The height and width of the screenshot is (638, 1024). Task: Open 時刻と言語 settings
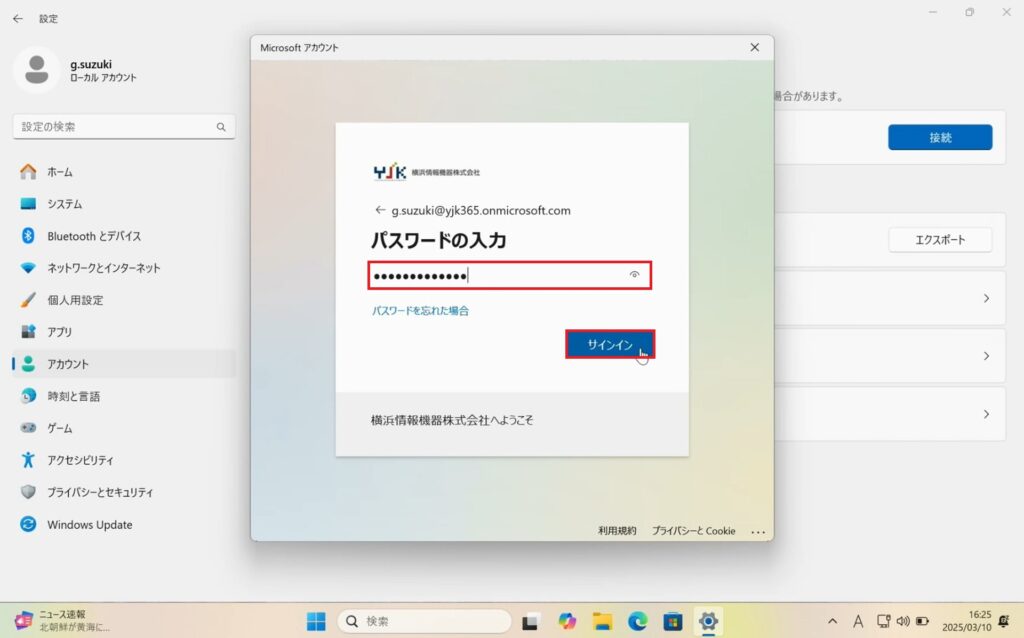(x=124, y=396)
